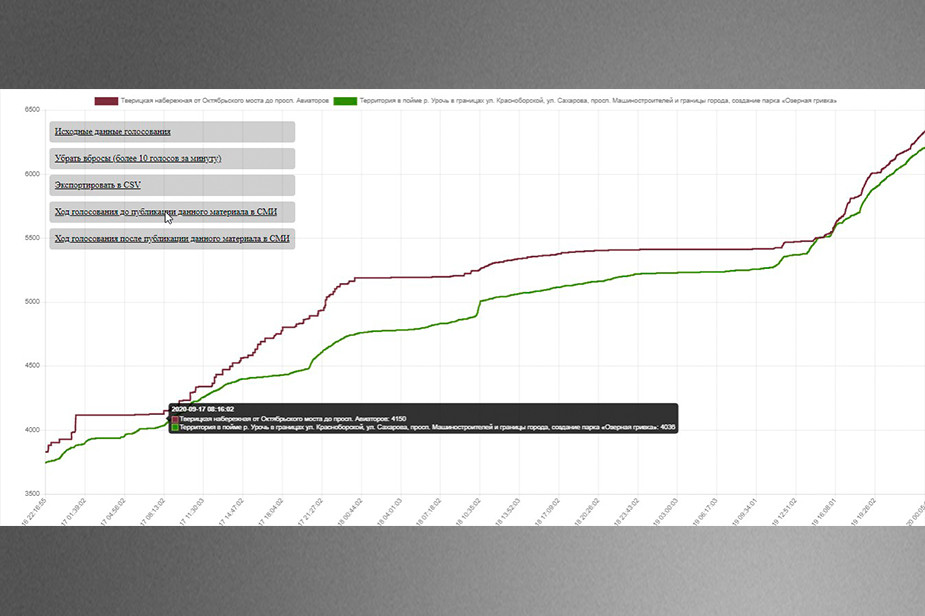Image resolution: width=925 pixels, height=616 pixels.
Task: Click the 5000 label on the Y axis
Action: coord(31,302)
